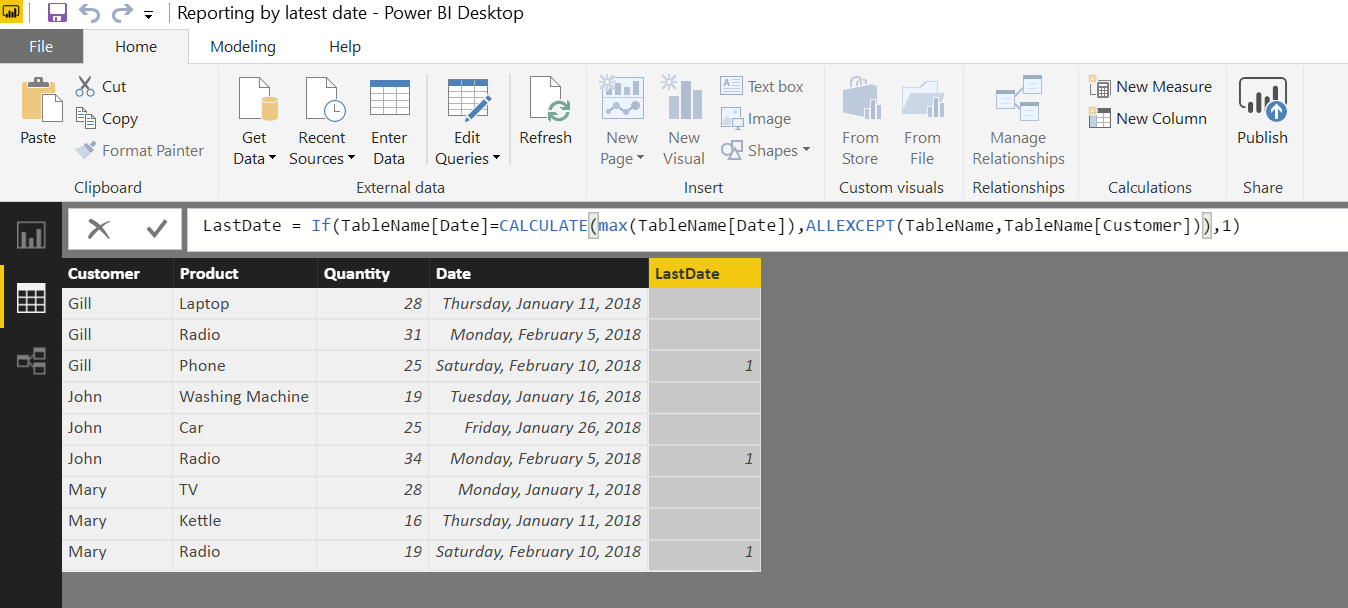This screenshot has width=1348, height=608.
Task: Click the Car product cell
Action: (x=245, y=428)
